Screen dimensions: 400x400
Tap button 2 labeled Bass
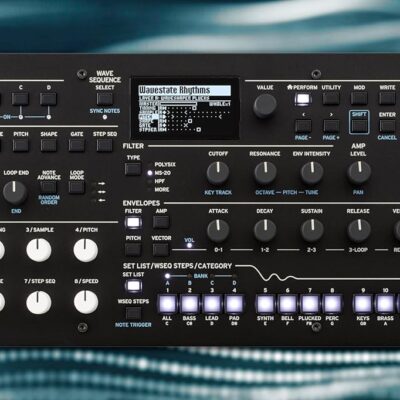pos(190,304)
